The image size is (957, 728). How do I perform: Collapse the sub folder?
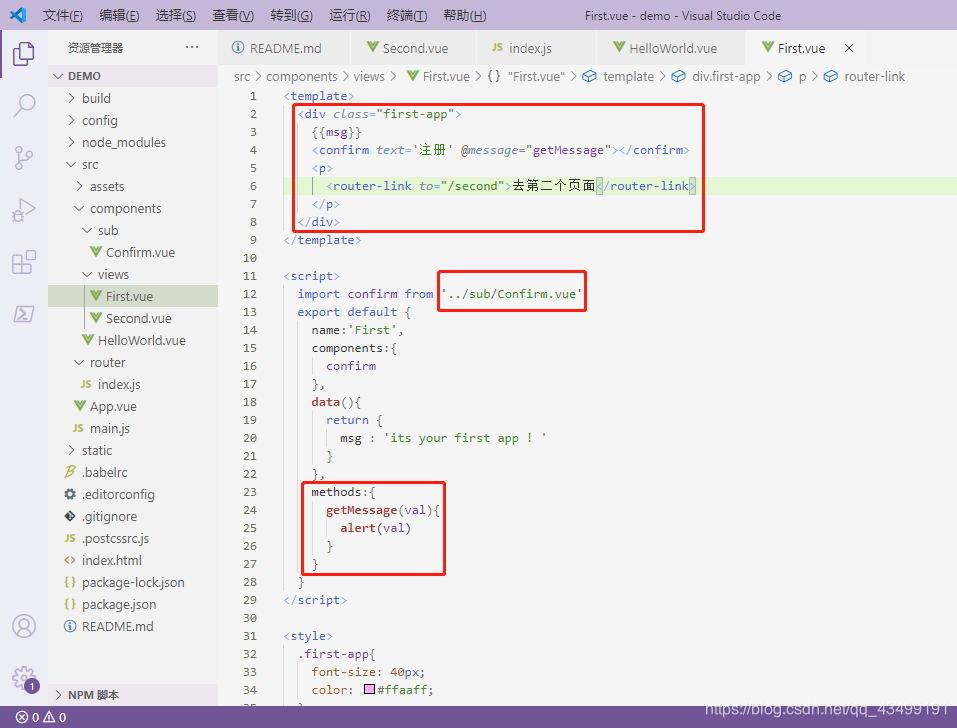pyautogui.click(x=133, y=230)
